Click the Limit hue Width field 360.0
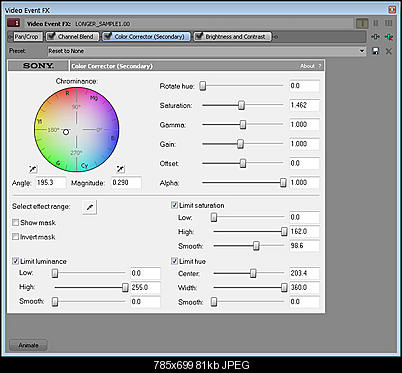The height and width of the screenshot is (373, 402). tap(304, 287)
